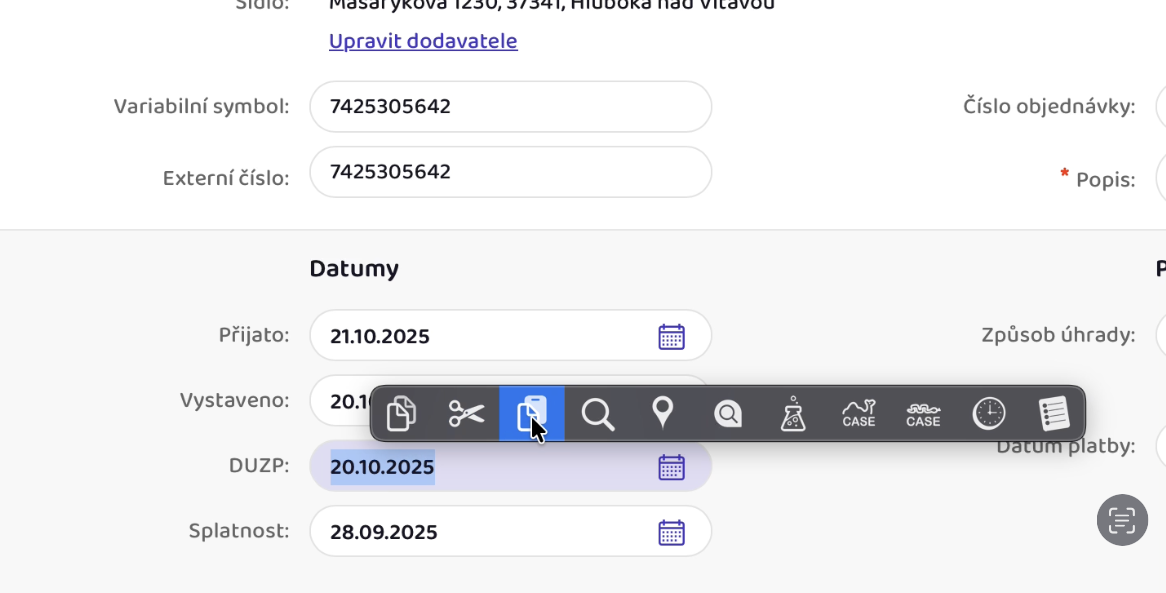Click the lined notepad icon
Image resolution: width=1166 pixels, height=593 pixels.
[1053, 413]
